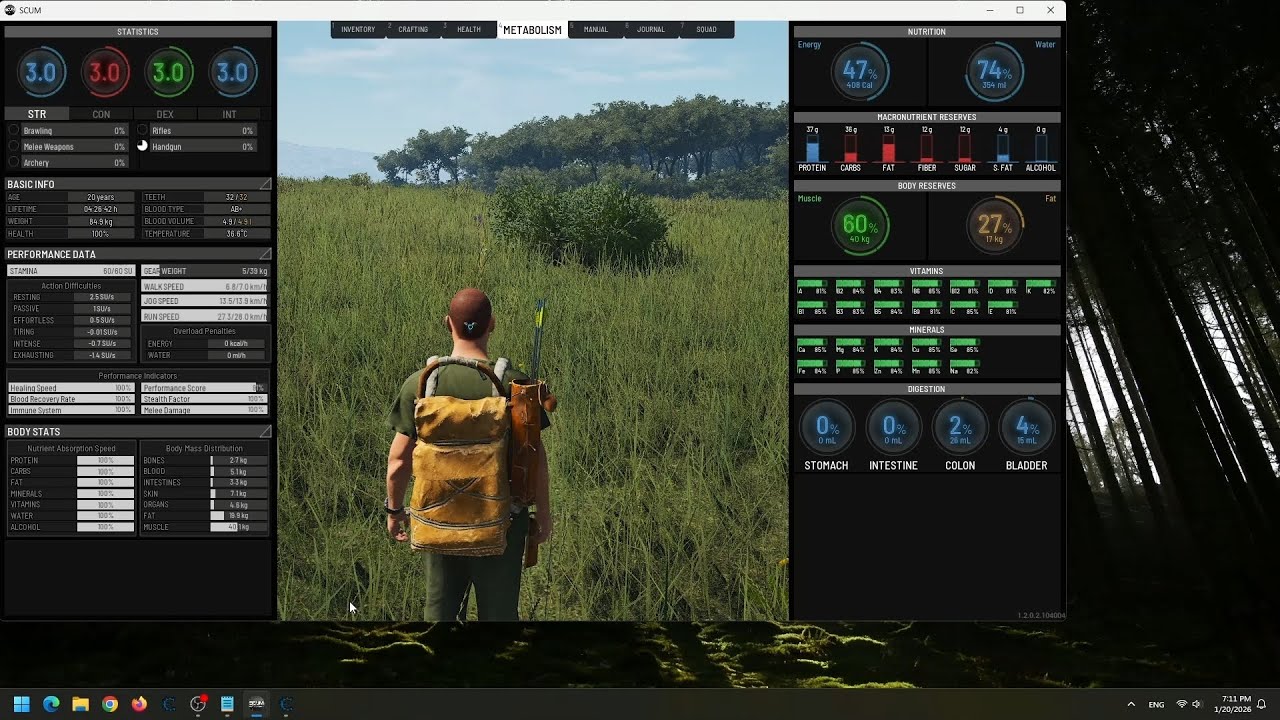Viewport: 1280px width, 720px height.
Task: Click the Melee Weapons skill level circle
Action: point(14,146)
